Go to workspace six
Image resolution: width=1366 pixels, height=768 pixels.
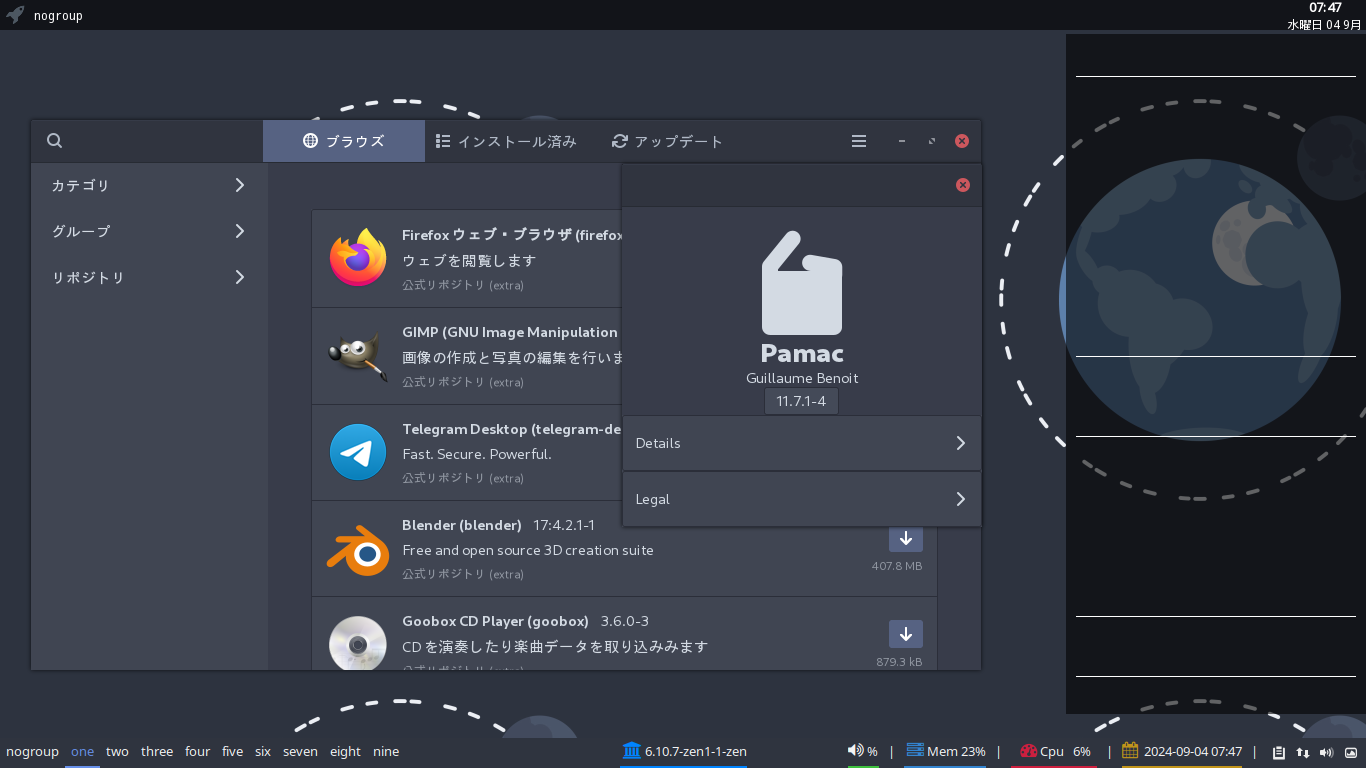pyautogui.click(x=263, y=751)
